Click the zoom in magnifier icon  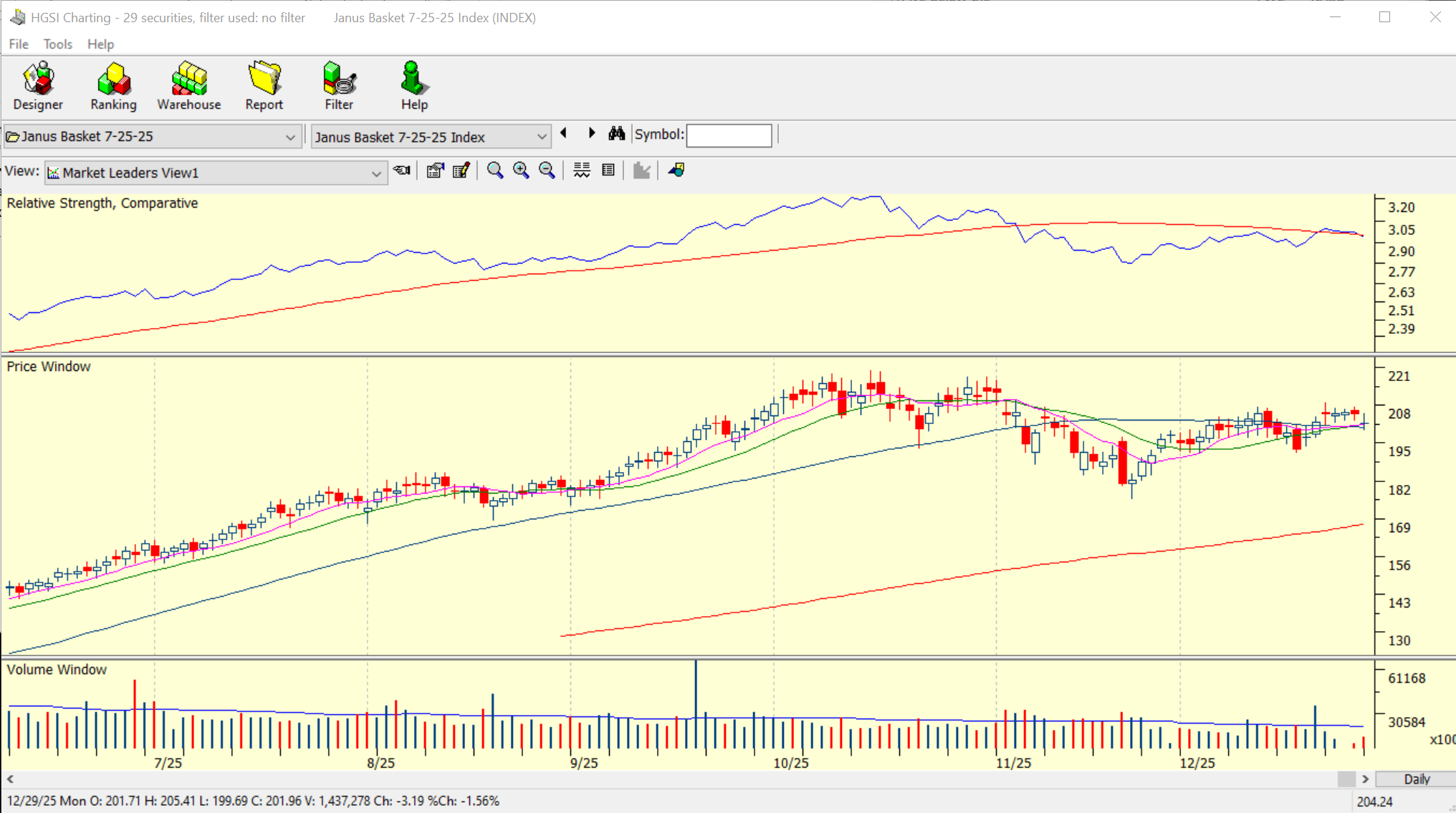click(521, 170)
